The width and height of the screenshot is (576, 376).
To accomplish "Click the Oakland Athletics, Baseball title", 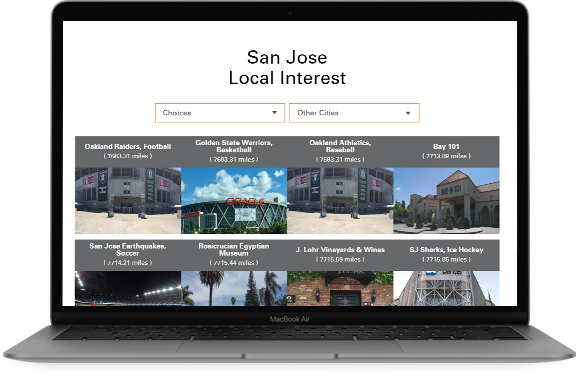I will coord(340,146).
